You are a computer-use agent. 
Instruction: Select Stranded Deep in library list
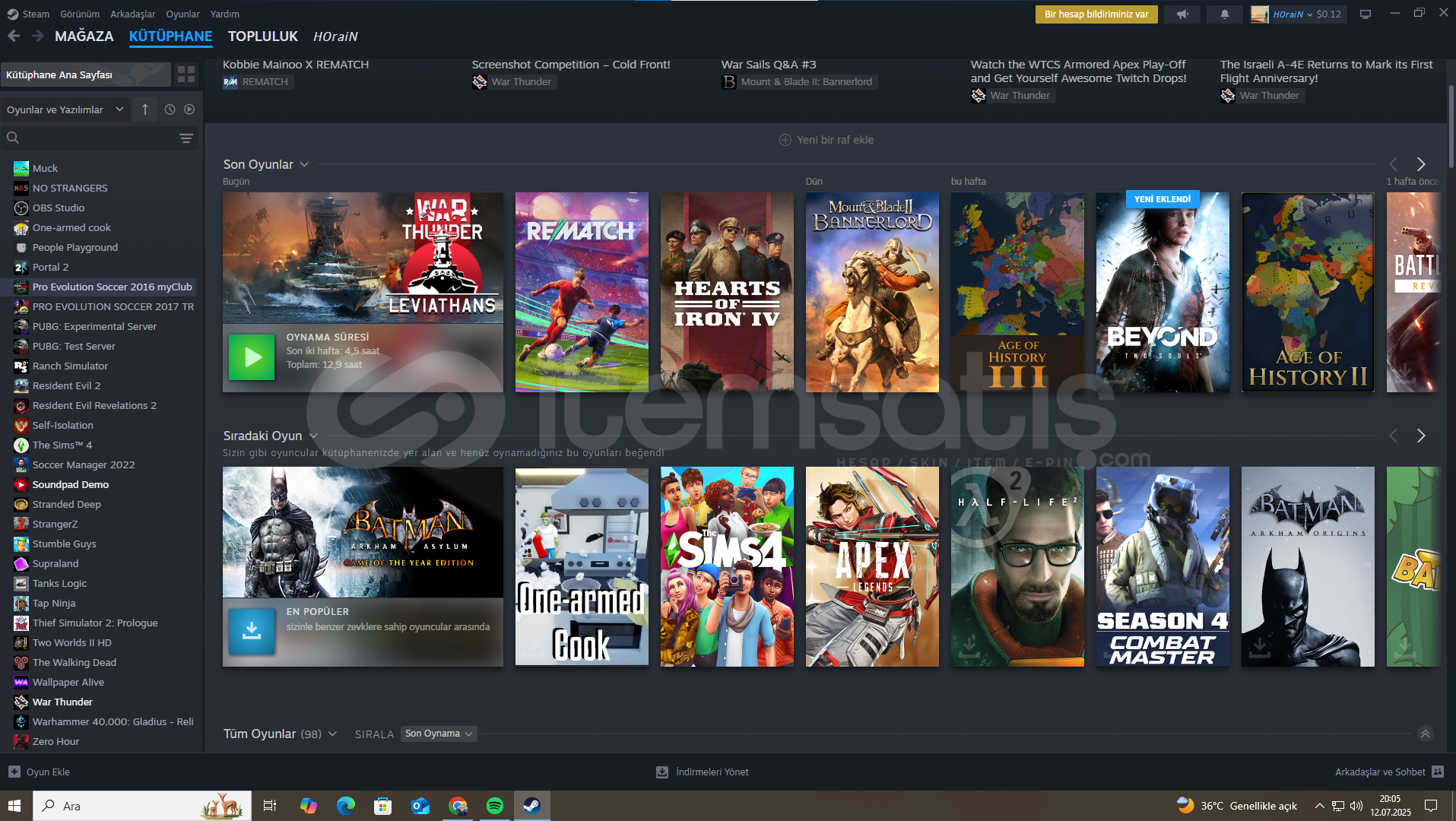point(66,504)
